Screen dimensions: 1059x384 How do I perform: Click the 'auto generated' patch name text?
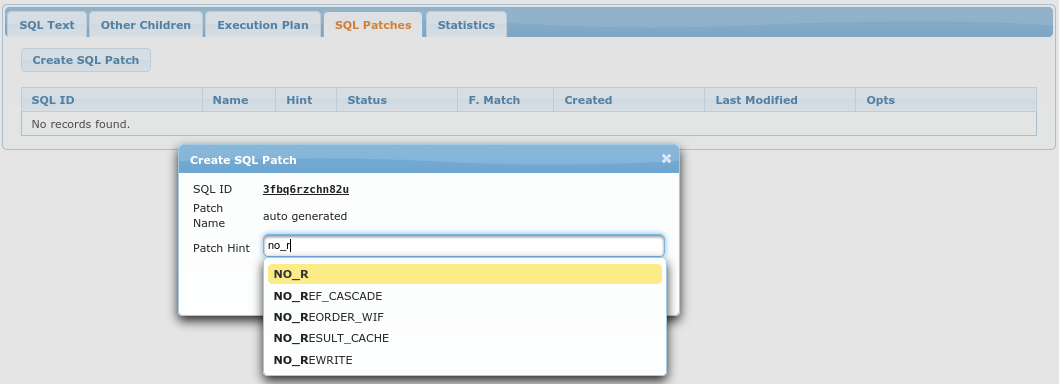coord(305,216)
